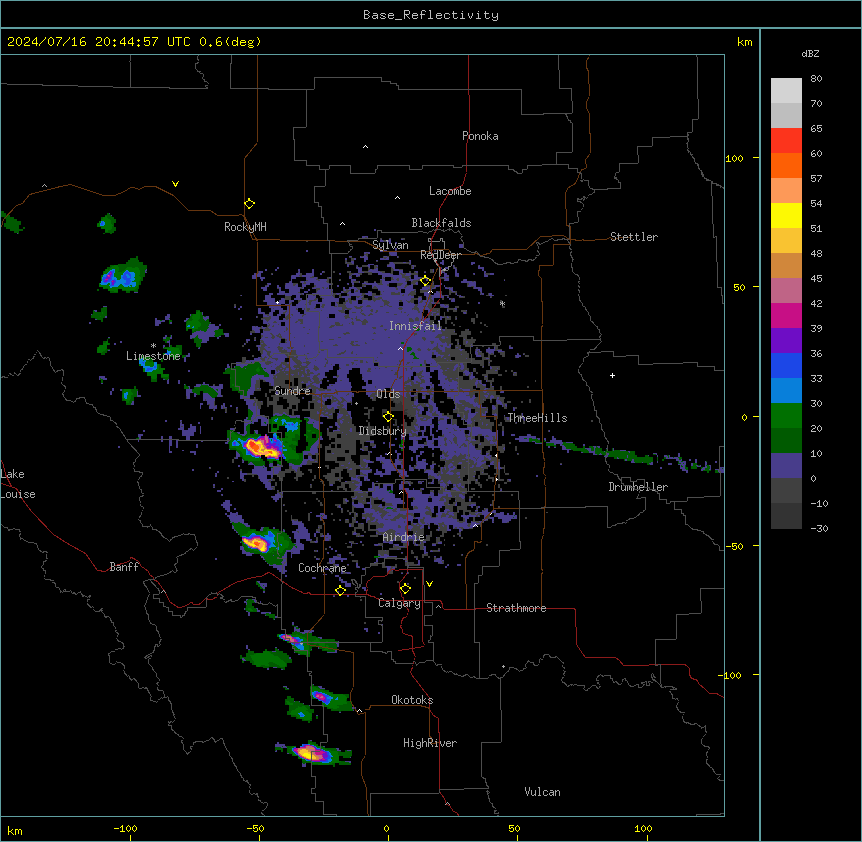Select the white plus marker north of Drumheller
The height and width of the screenshot is (842, 862).
(612, 375)
